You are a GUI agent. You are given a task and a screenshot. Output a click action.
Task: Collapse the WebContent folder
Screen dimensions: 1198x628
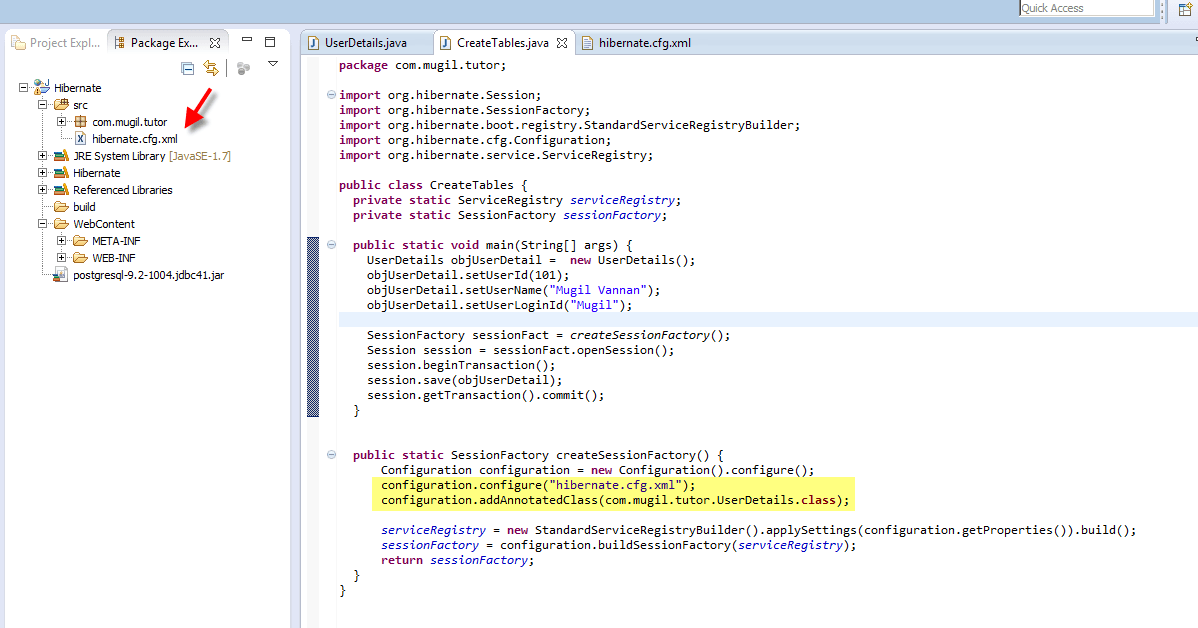pos(41,223)
